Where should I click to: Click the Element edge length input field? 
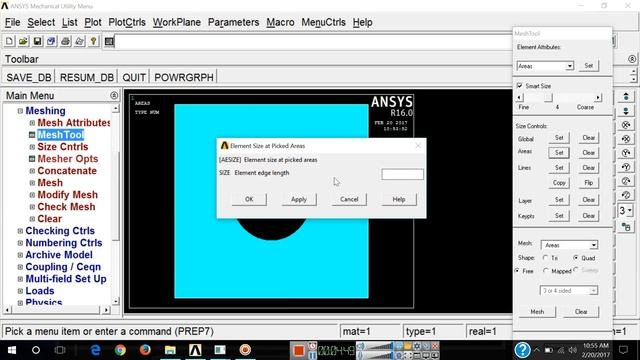[x=402, y=174]
